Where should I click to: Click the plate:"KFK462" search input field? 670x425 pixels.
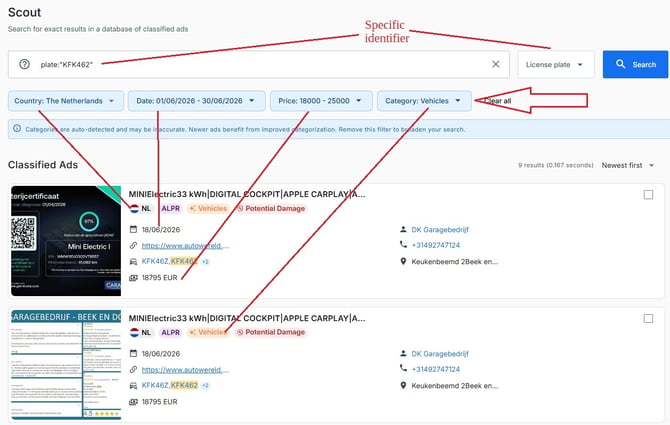tap(259, 64)
